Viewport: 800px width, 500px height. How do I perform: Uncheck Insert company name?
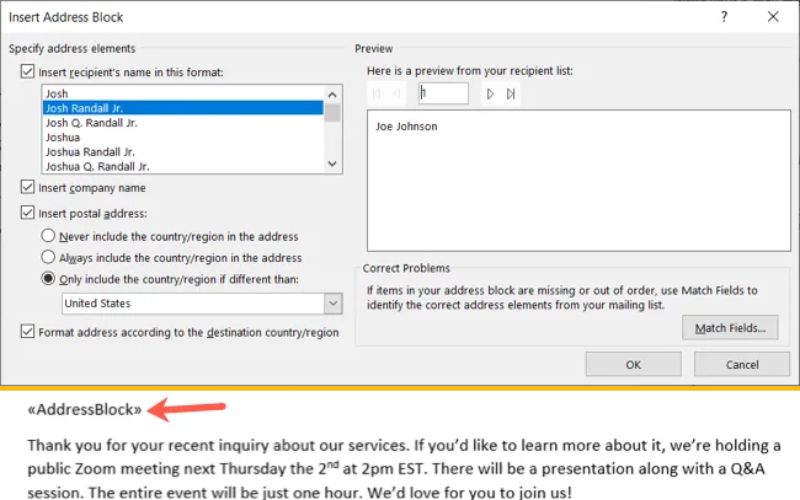[27, 187]
